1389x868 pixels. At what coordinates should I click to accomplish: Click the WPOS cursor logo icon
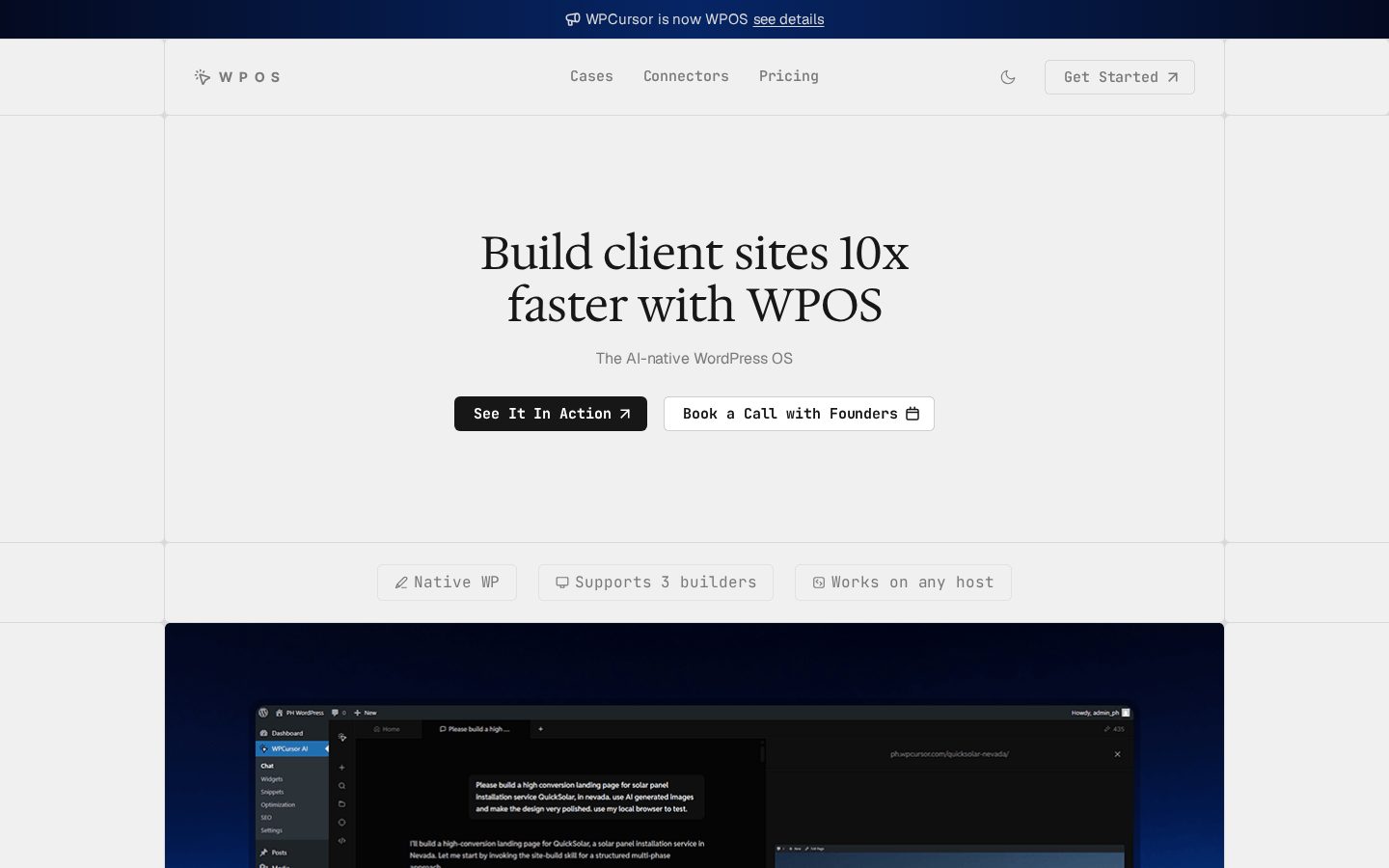pyautogui.click(x=203, y=77)
